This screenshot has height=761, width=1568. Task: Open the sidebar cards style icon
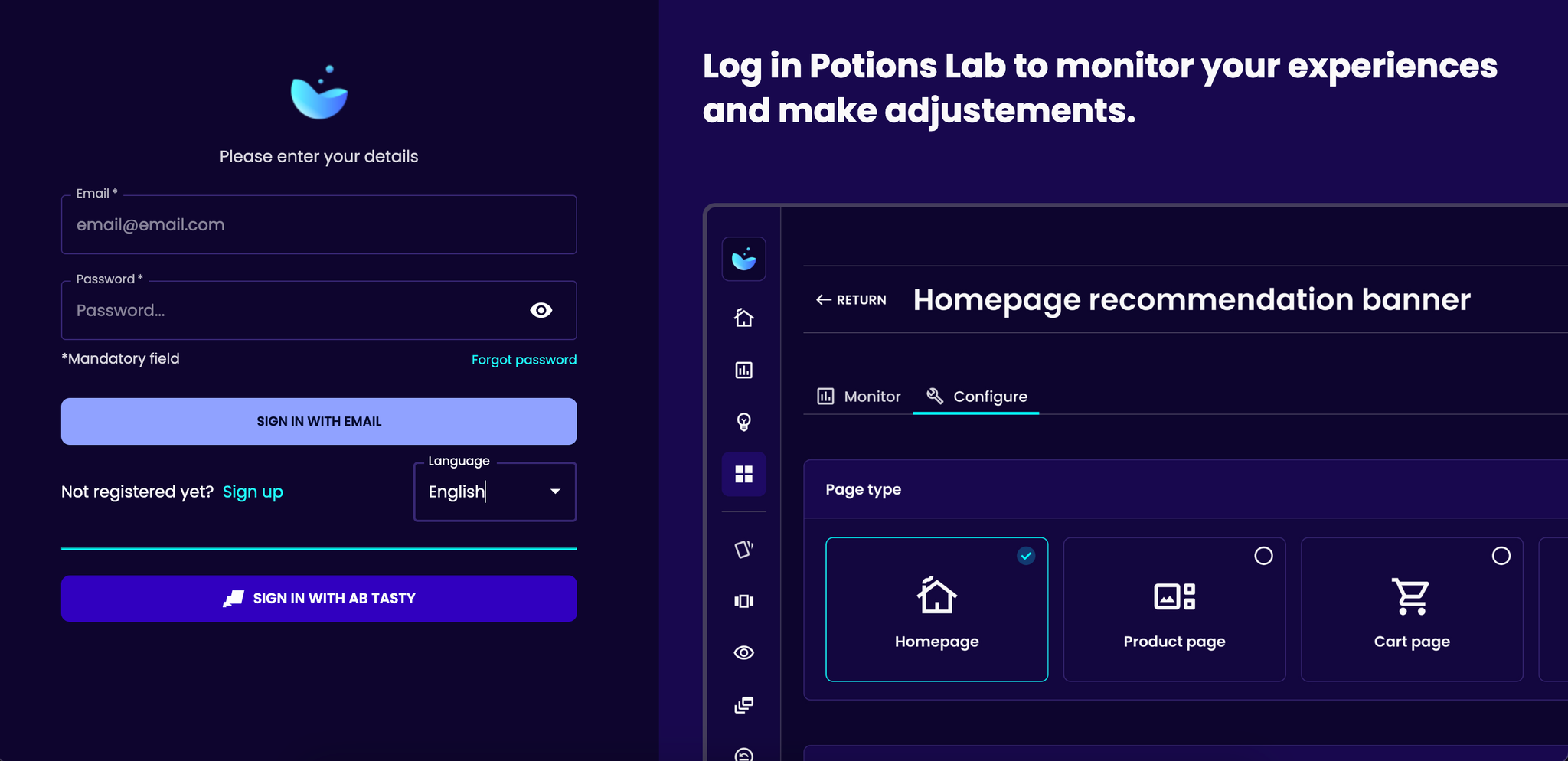(x=743, y=549)
